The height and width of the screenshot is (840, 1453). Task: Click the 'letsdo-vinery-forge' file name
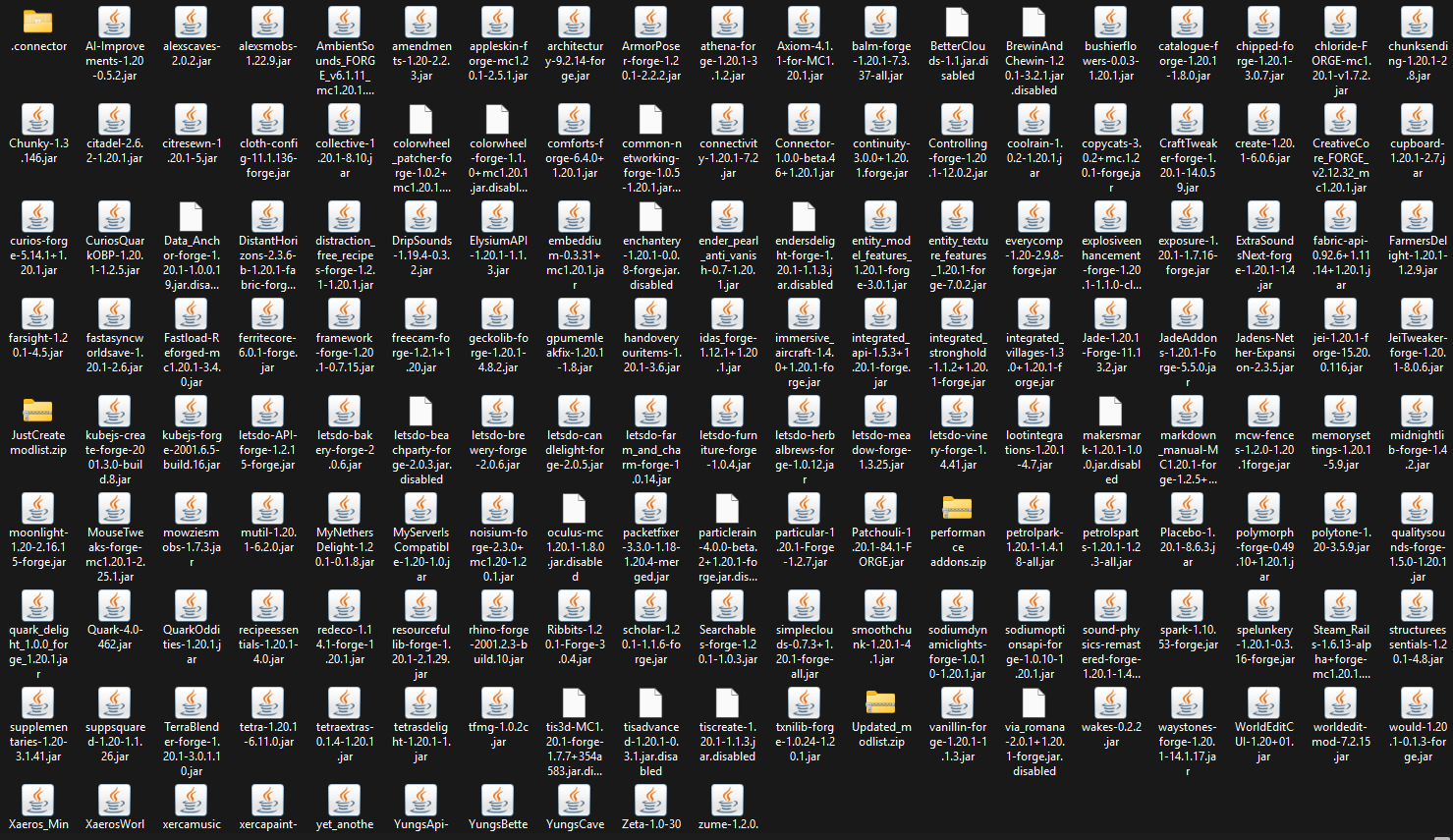point(957,450)
